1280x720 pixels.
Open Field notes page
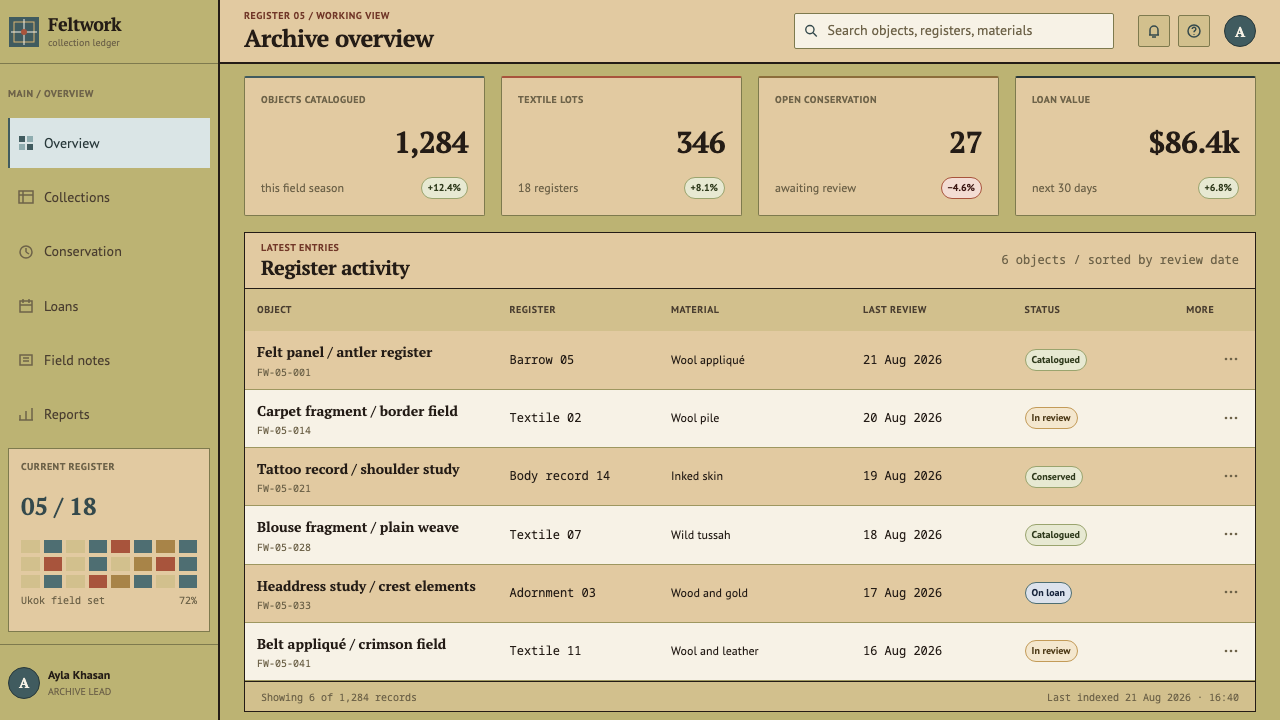pos(109,360)
